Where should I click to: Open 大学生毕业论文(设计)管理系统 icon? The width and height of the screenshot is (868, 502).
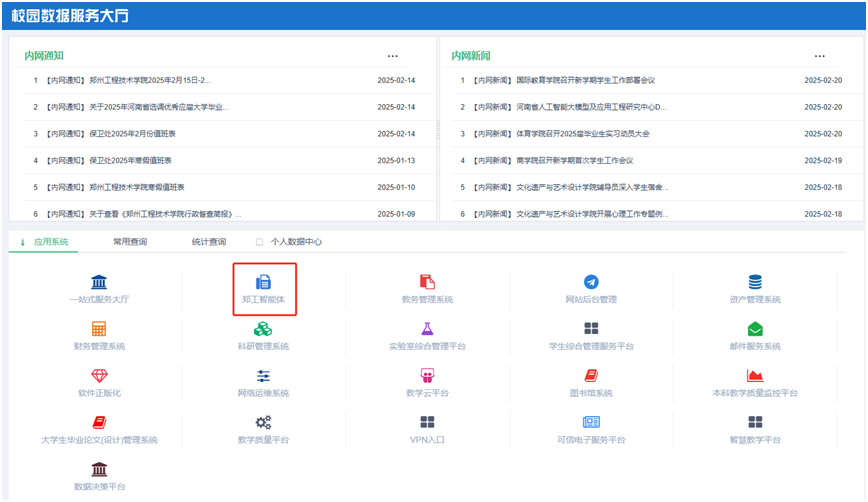99,423
